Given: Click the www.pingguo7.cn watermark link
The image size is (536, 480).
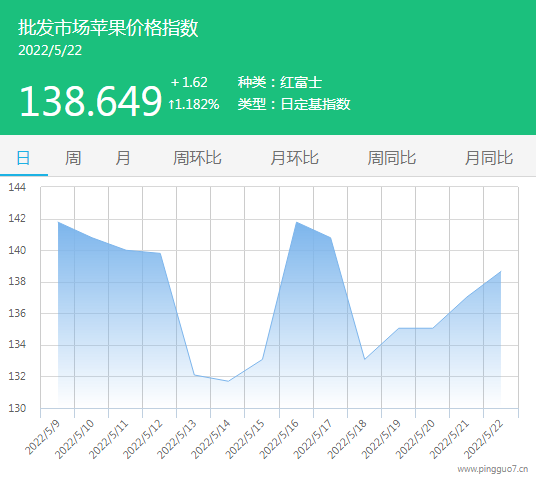Looking at the screenshot, I should [x=493, y=469].
